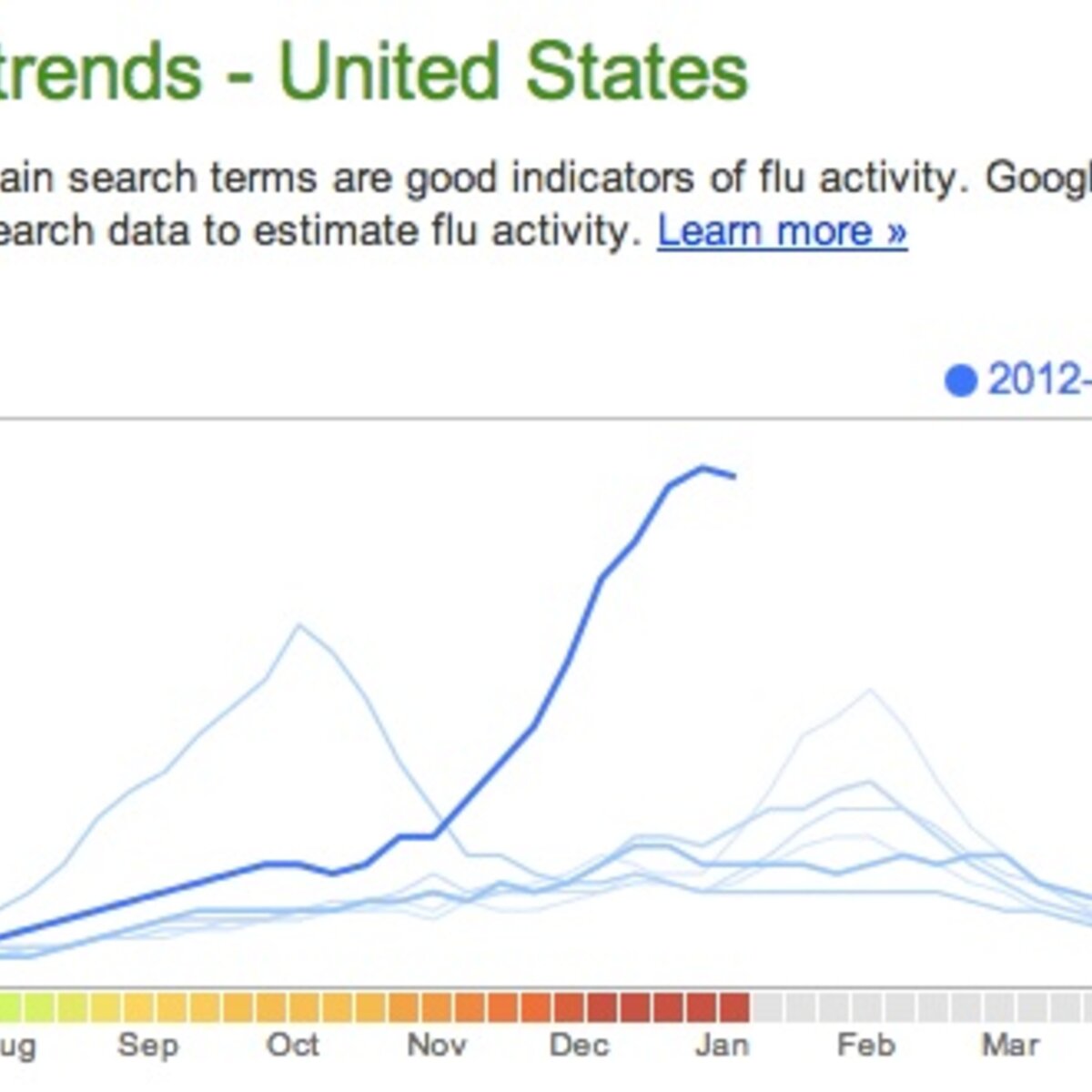Click the faint line peak above February
Image resolution: width=1092 pixels, height=1092 pixels.
[870, 691]
